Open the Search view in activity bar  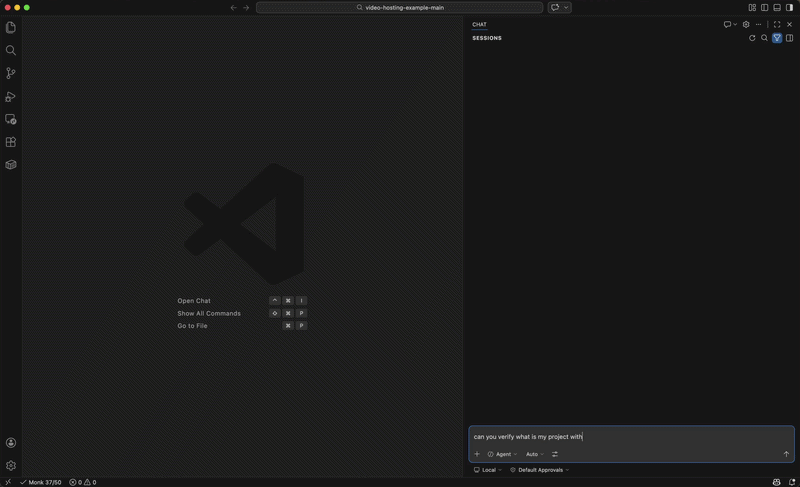click(11, 50)
